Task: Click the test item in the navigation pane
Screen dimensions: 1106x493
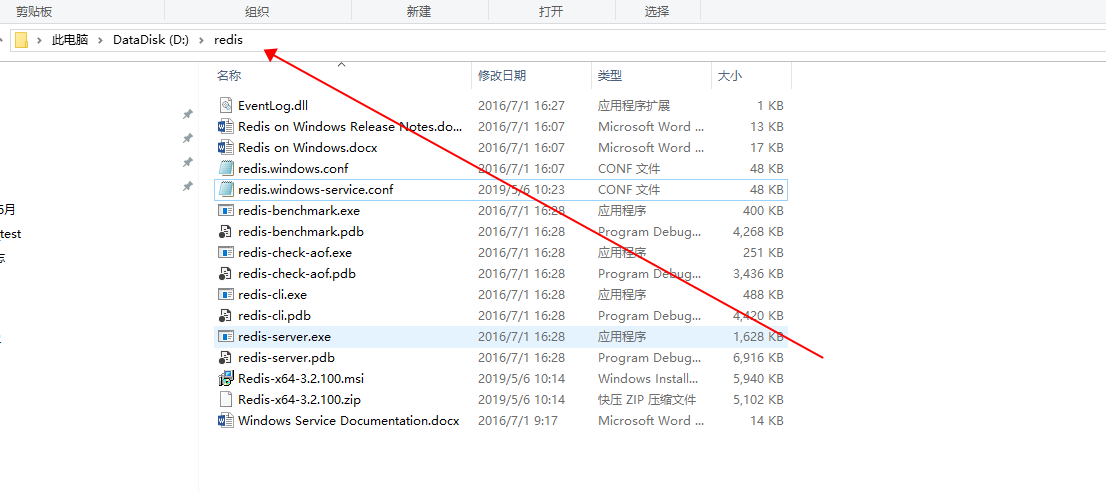Action: (11, 233)
